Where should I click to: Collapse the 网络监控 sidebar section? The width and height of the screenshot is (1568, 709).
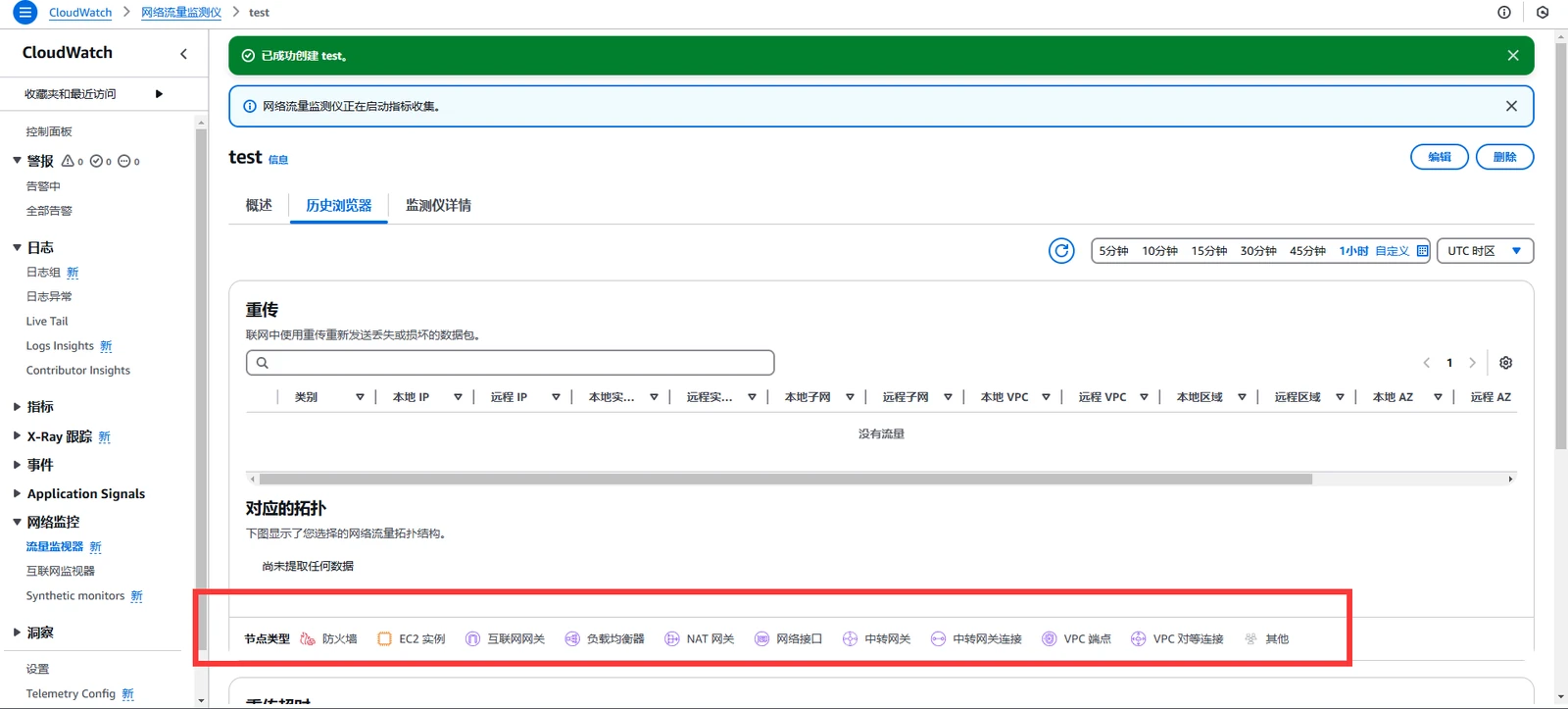tap(17, 522)
